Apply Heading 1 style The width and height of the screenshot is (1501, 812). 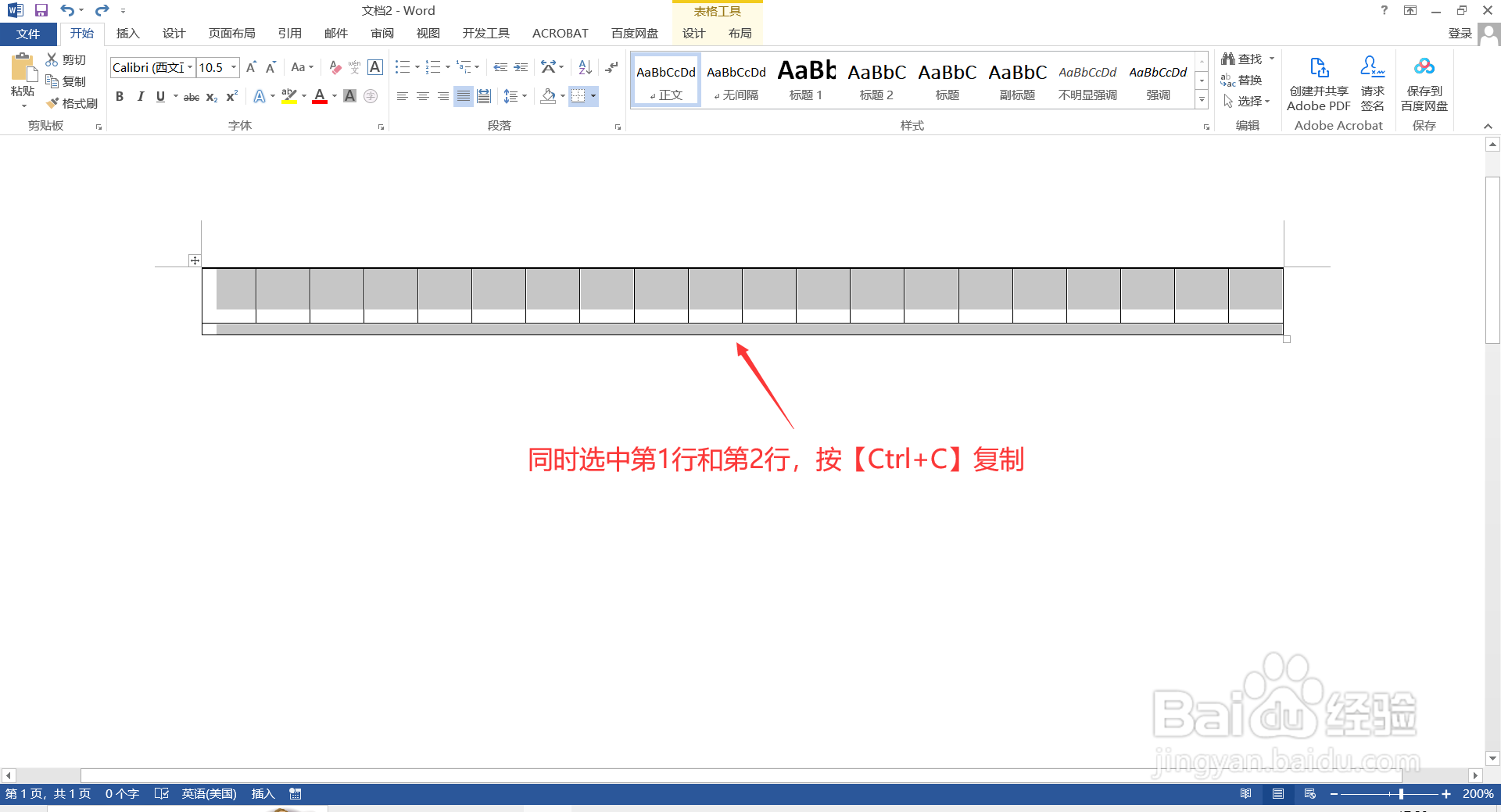click(x=806, y=80)
